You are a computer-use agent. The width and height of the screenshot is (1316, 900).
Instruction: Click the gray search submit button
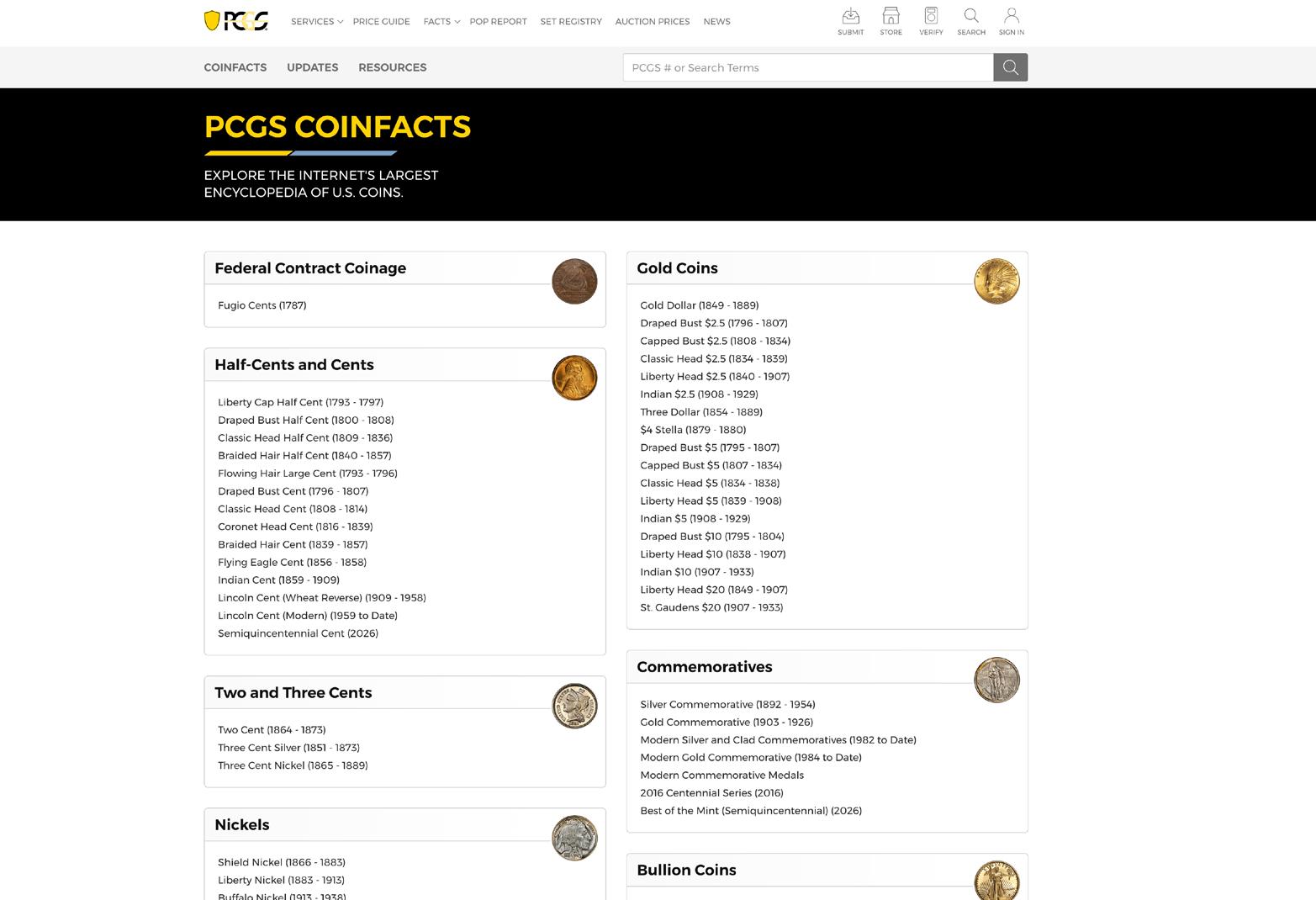(x=1011, y=67)
